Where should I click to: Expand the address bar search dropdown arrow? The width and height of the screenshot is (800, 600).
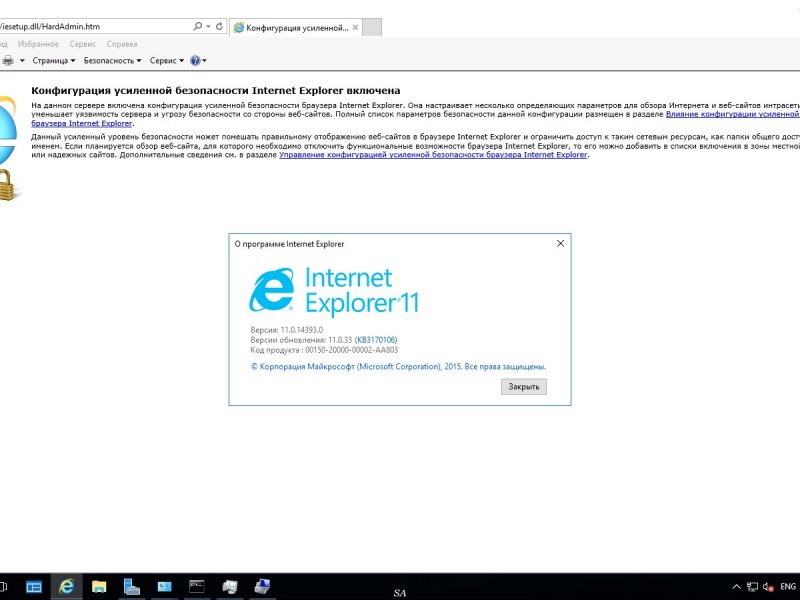pyautogui.click(x=209, y=27)
